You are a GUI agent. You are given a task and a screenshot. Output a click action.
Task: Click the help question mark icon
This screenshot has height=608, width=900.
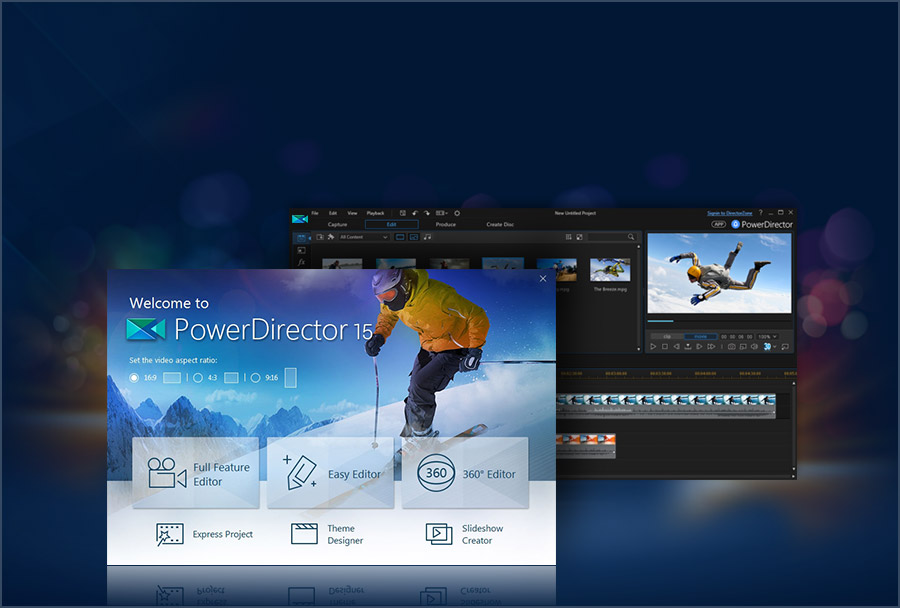pyautogui.click(x=761, y=213)
